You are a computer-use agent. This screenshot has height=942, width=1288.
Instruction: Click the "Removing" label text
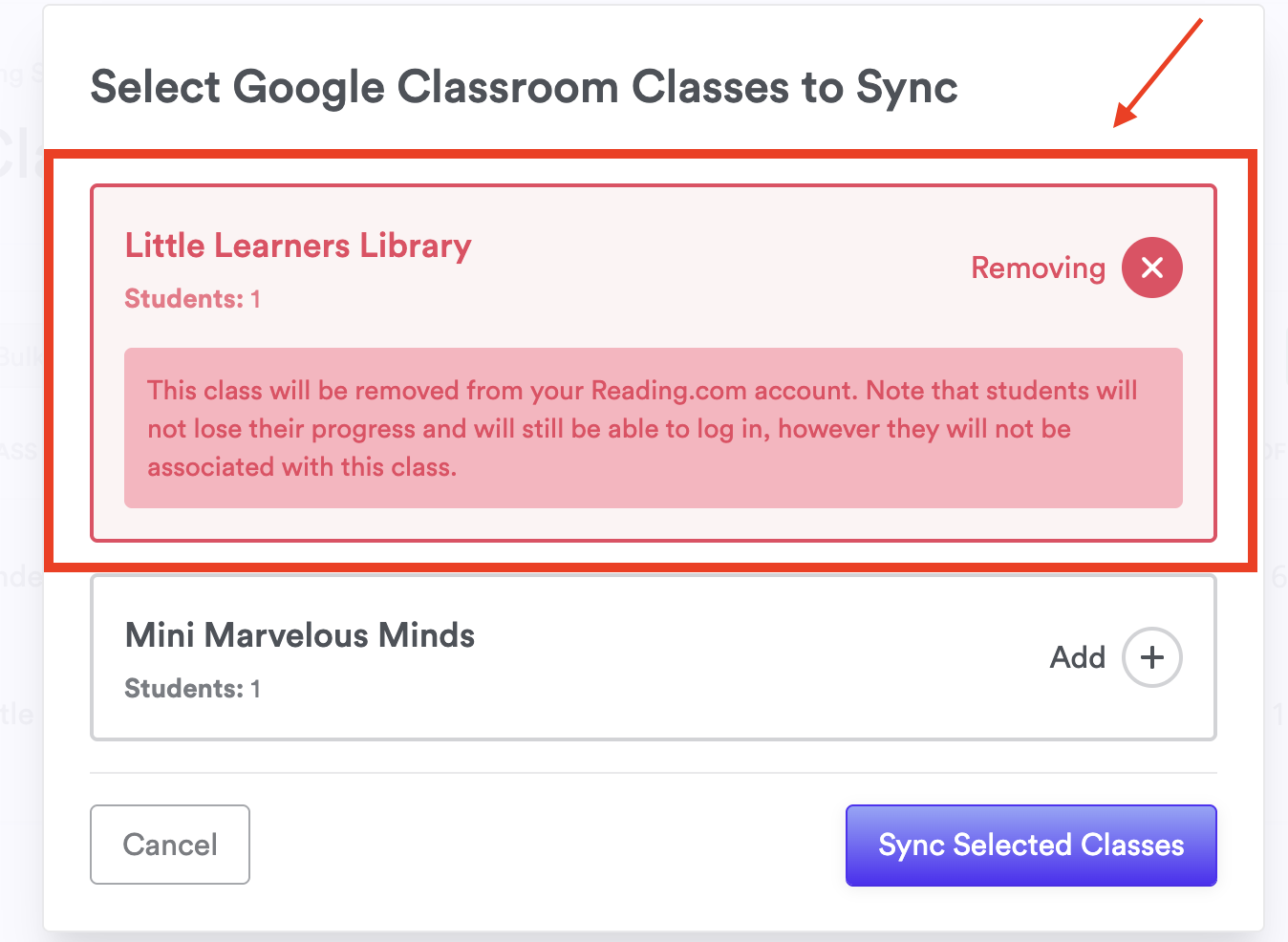[x=1038, y=268]
